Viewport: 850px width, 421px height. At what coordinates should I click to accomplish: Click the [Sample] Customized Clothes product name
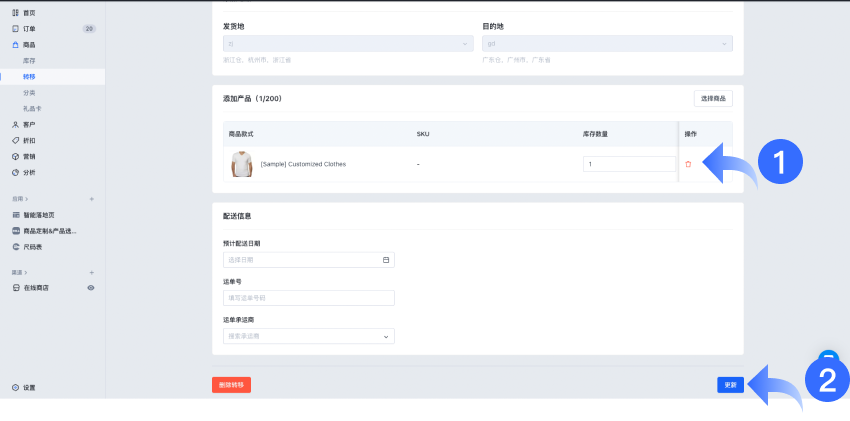pyautogui.click(x=303, y=164)
